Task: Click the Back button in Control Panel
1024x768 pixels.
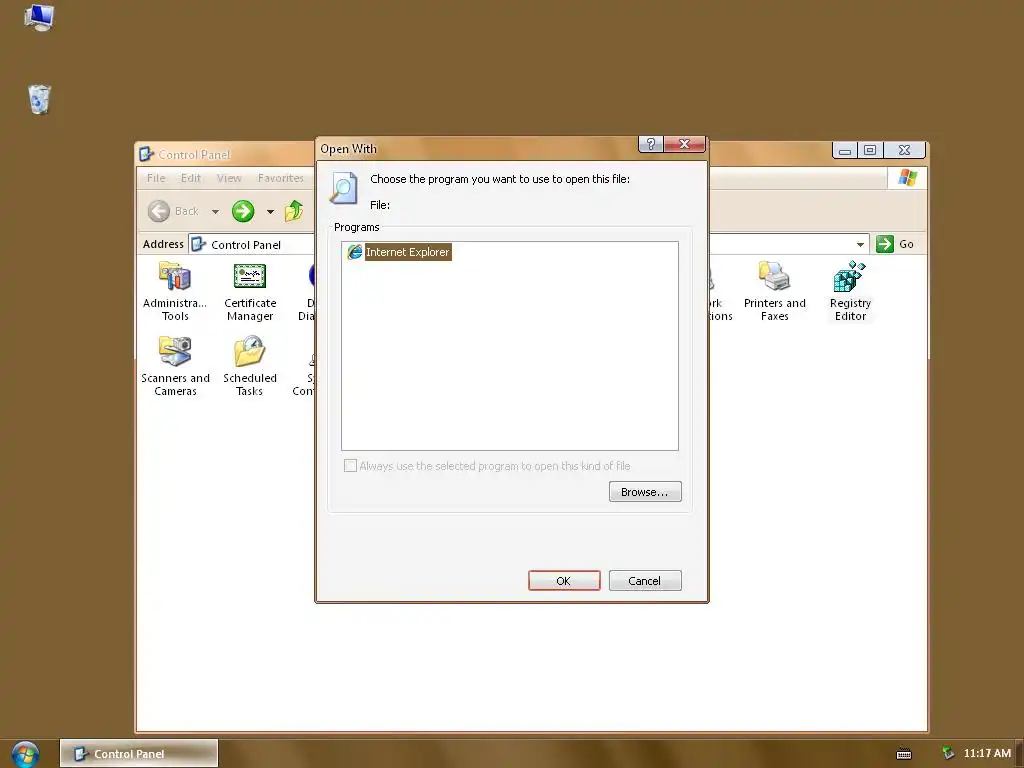Action: [x=173, y=211]
